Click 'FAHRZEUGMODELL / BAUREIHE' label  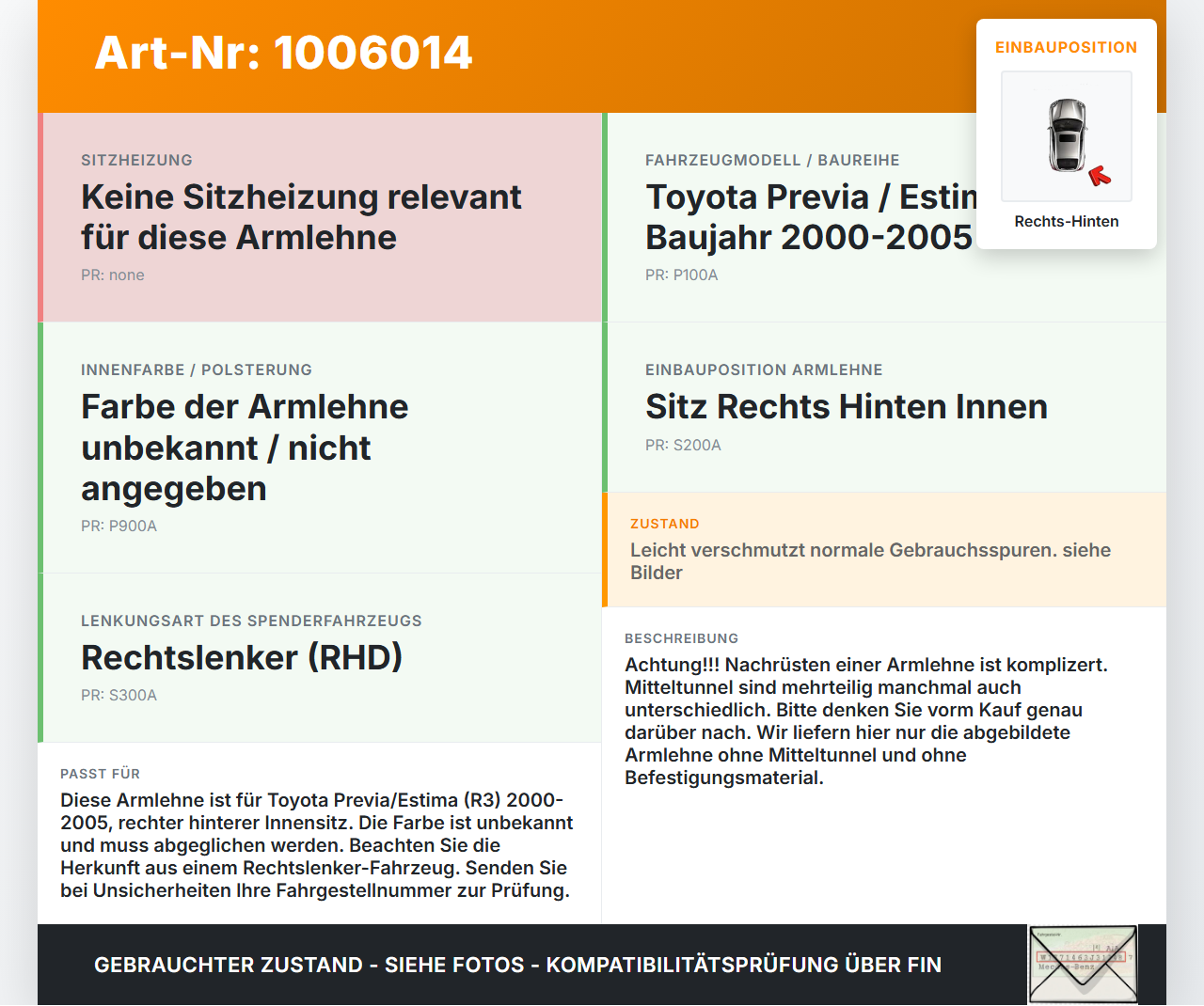coord(772,160)
